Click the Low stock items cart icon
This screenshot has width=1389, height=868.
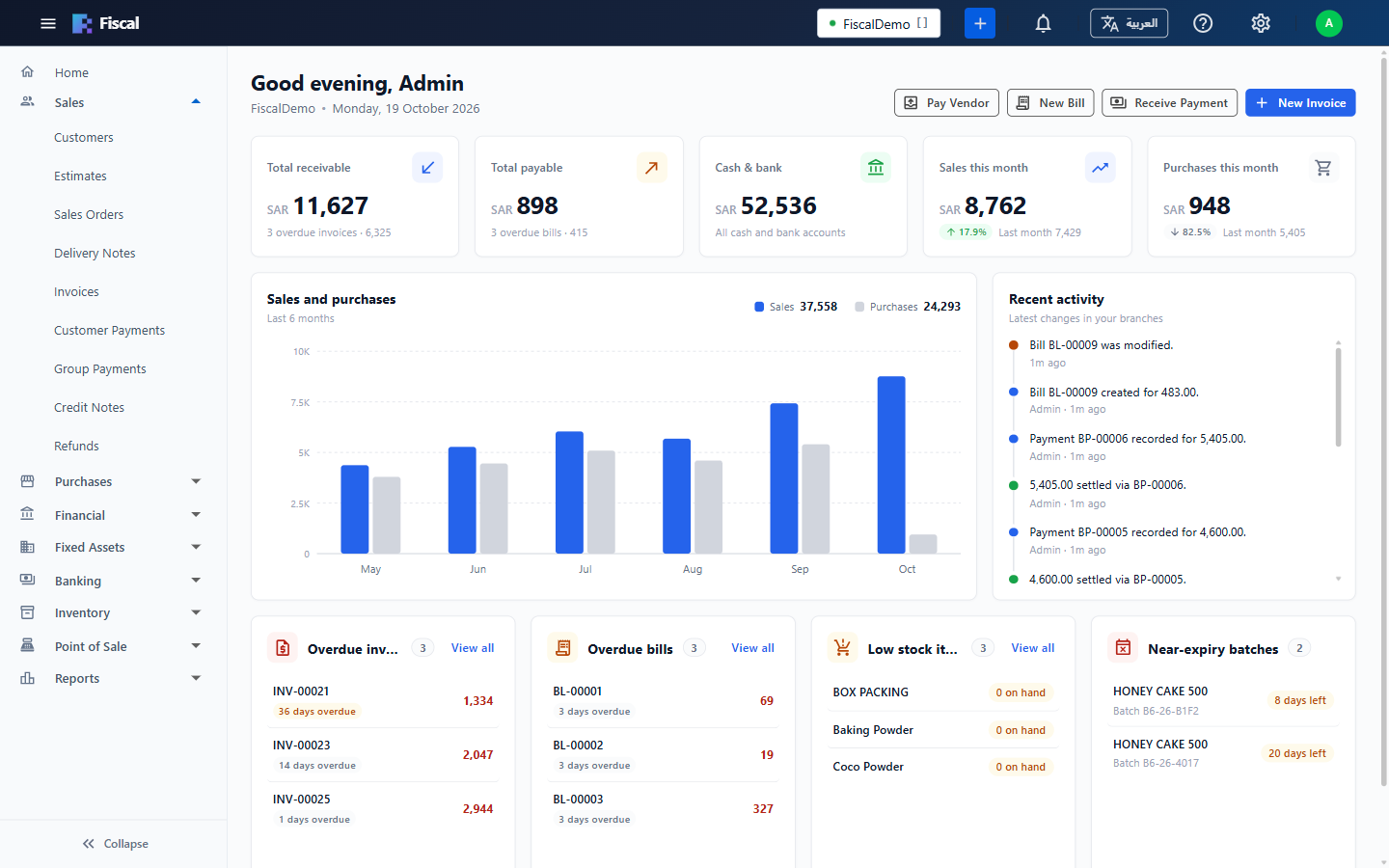pyautogui.click(x=843, y=648)
